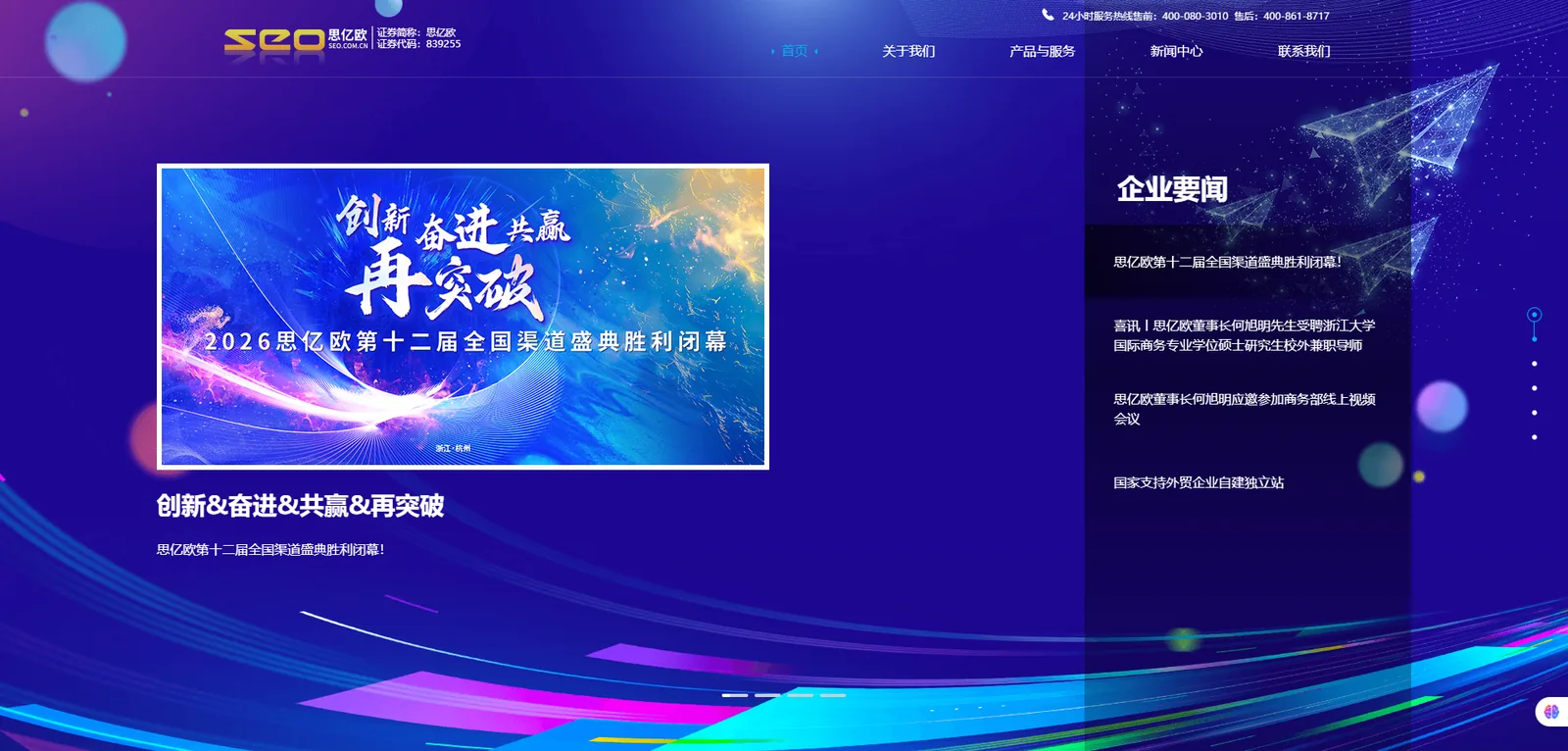Screen dimensions: 1568x751
Task: Navigate to 新闻中心
Action: [x=1176, y=51]
